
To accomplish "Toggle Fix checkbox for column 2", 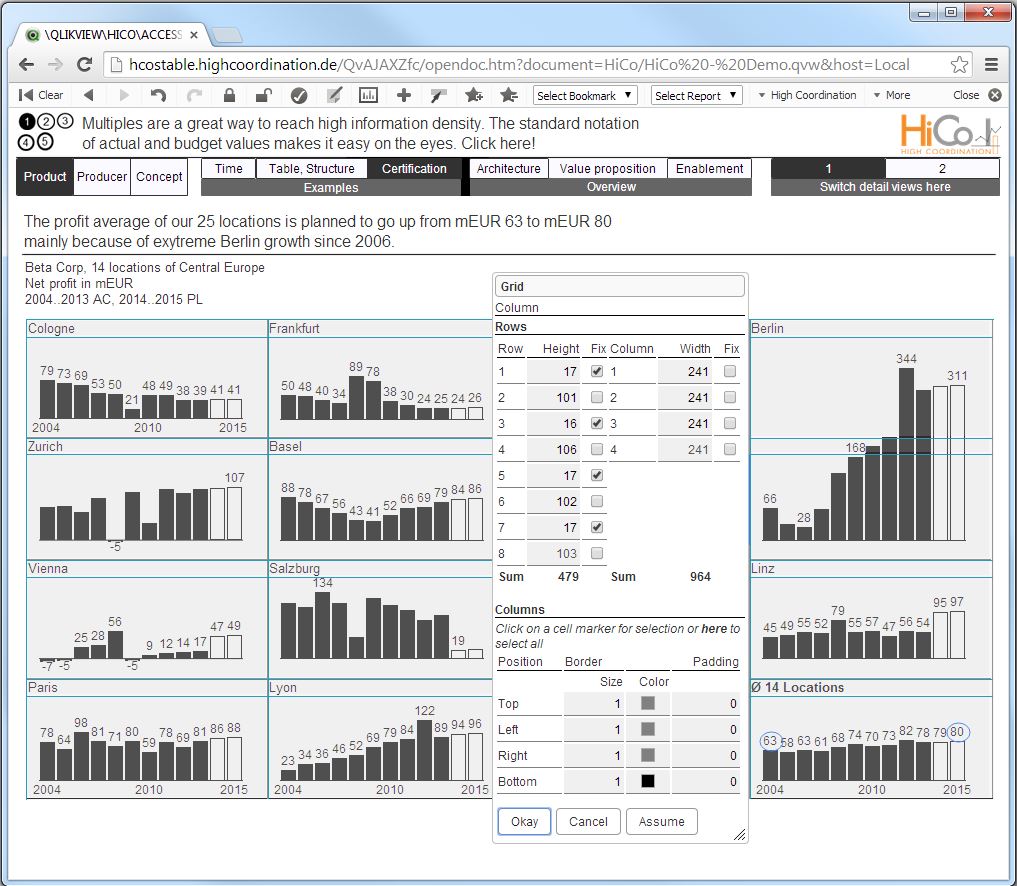I will pos(730,397).
